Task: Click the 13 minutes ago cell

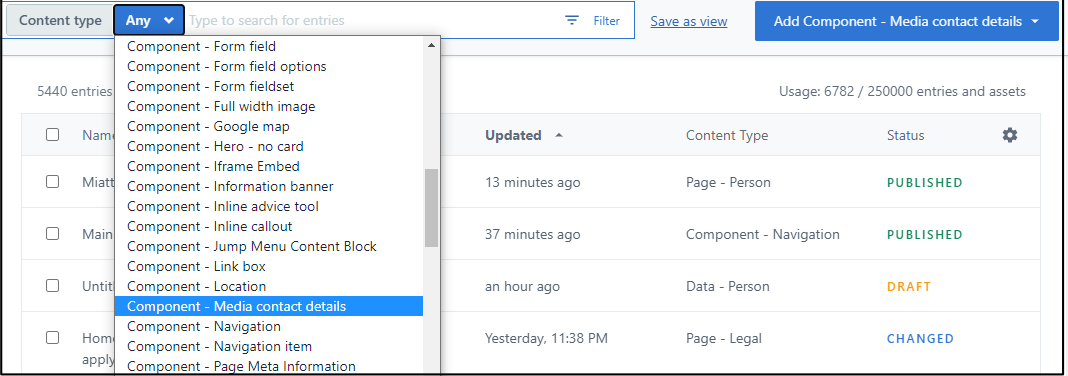Action: (x=533, y=182)
